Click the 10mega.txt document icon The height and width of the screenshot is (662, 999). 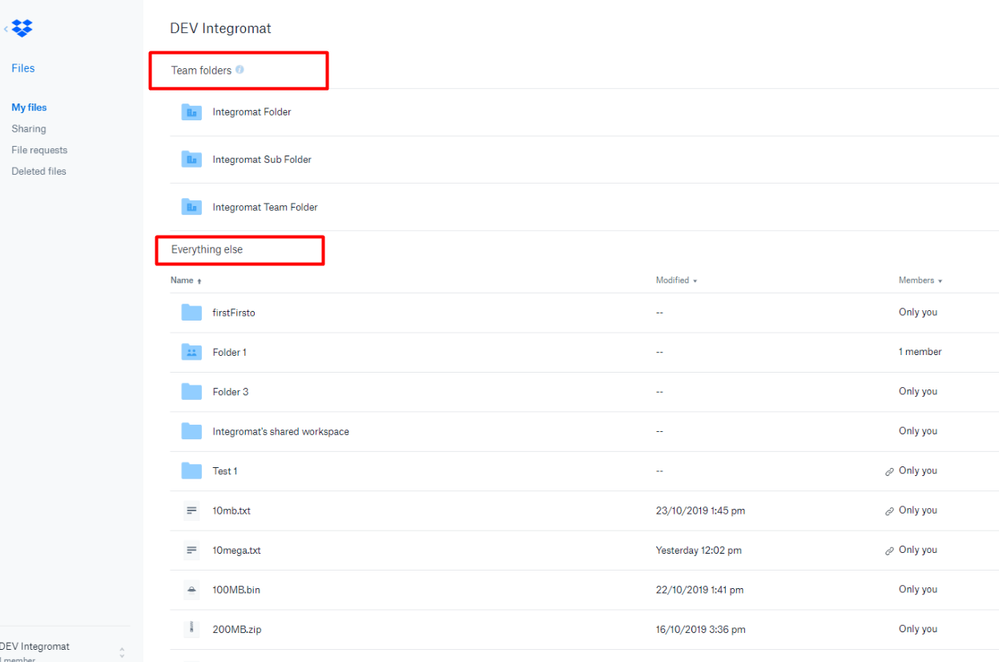[x=192, y=550]
